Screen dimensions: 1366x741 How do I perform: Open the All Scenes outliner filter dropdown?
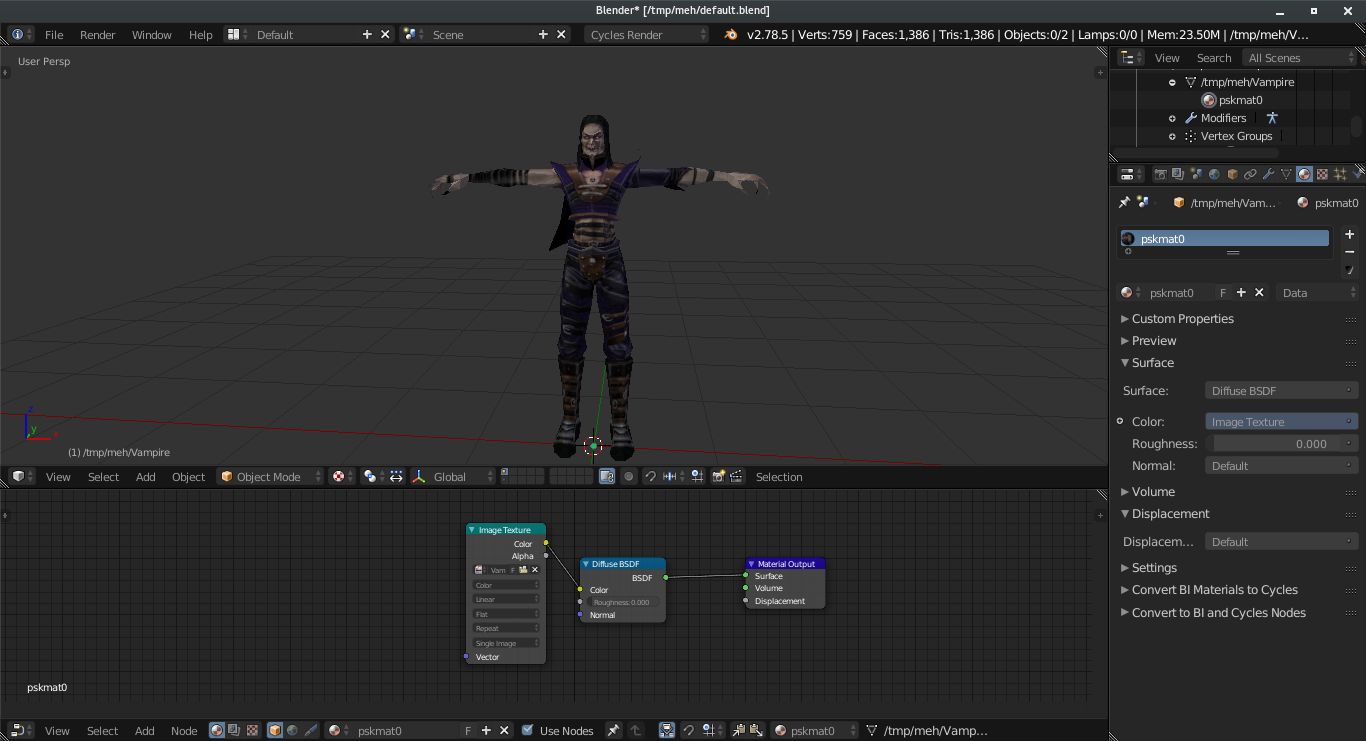point(1299,58)
